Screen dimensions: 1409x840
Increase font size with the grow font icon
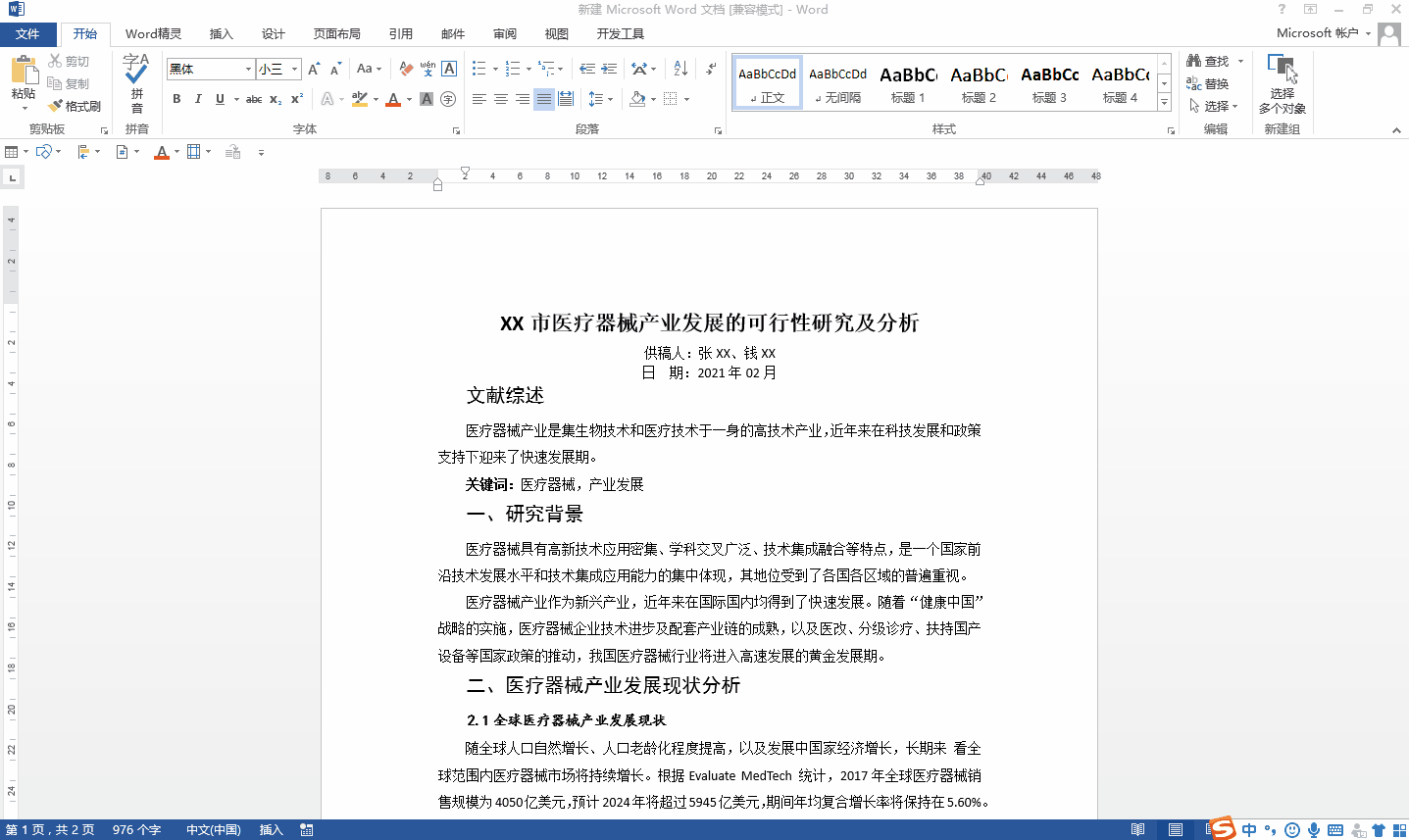point(314,69)
